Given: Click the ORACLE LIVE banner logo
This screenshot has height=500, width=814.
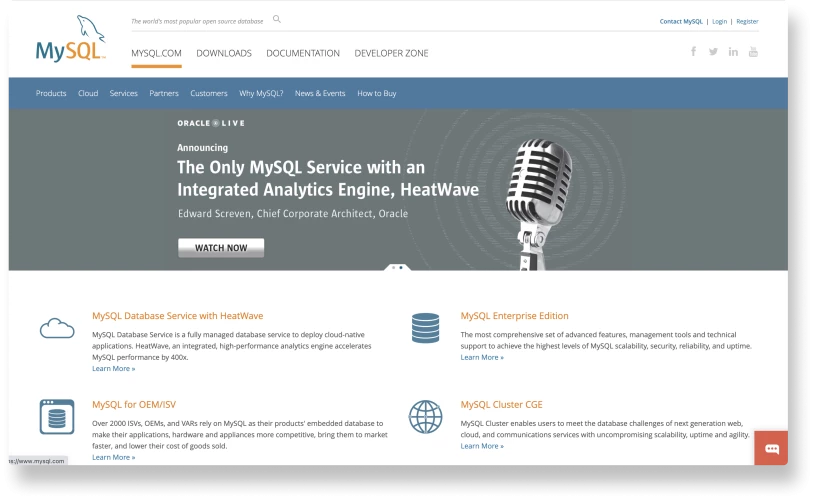Looking at the screenshot, I should [211, 123].
